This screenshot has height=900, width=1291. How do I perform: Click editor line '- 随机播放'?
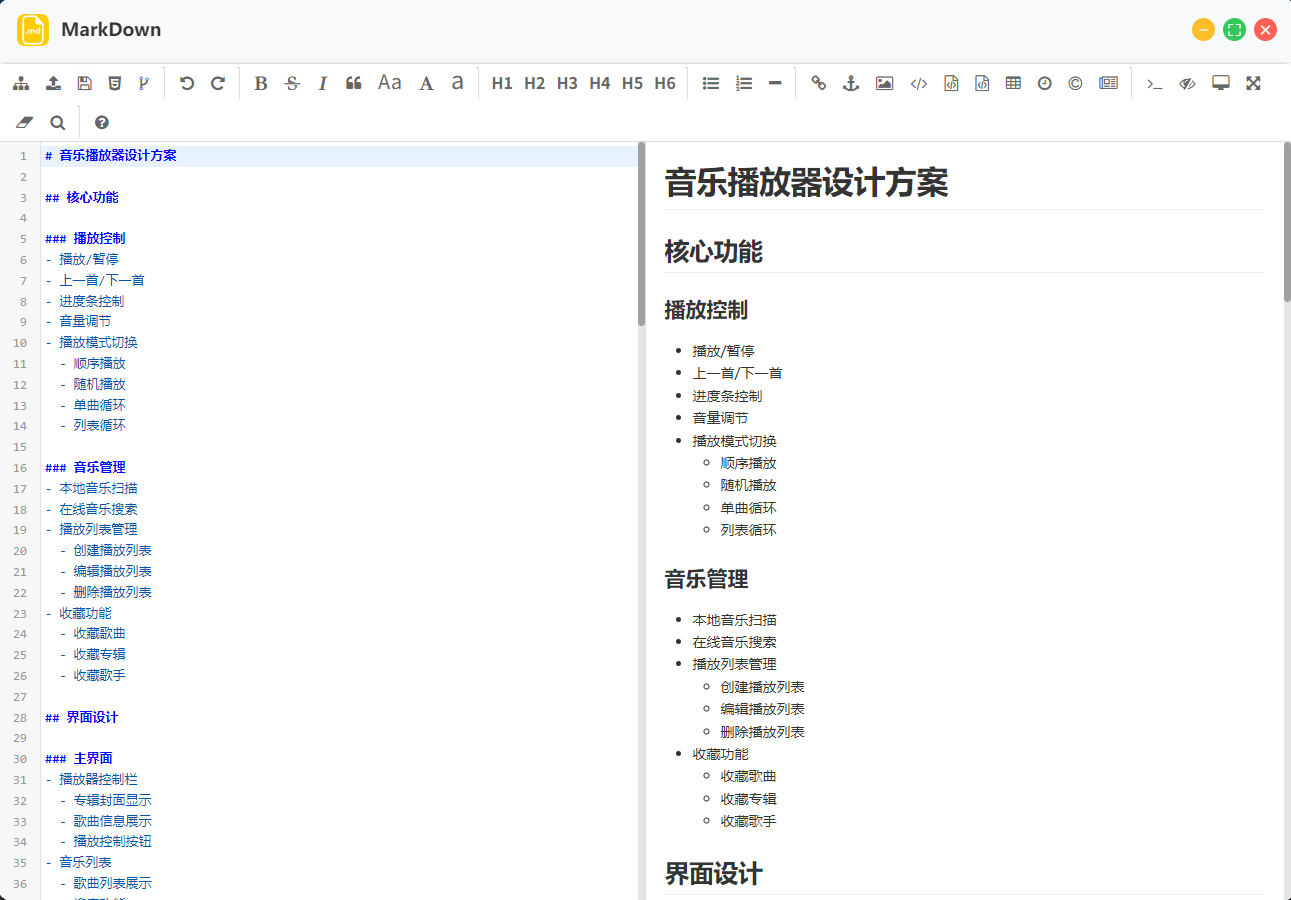point(92,384)
